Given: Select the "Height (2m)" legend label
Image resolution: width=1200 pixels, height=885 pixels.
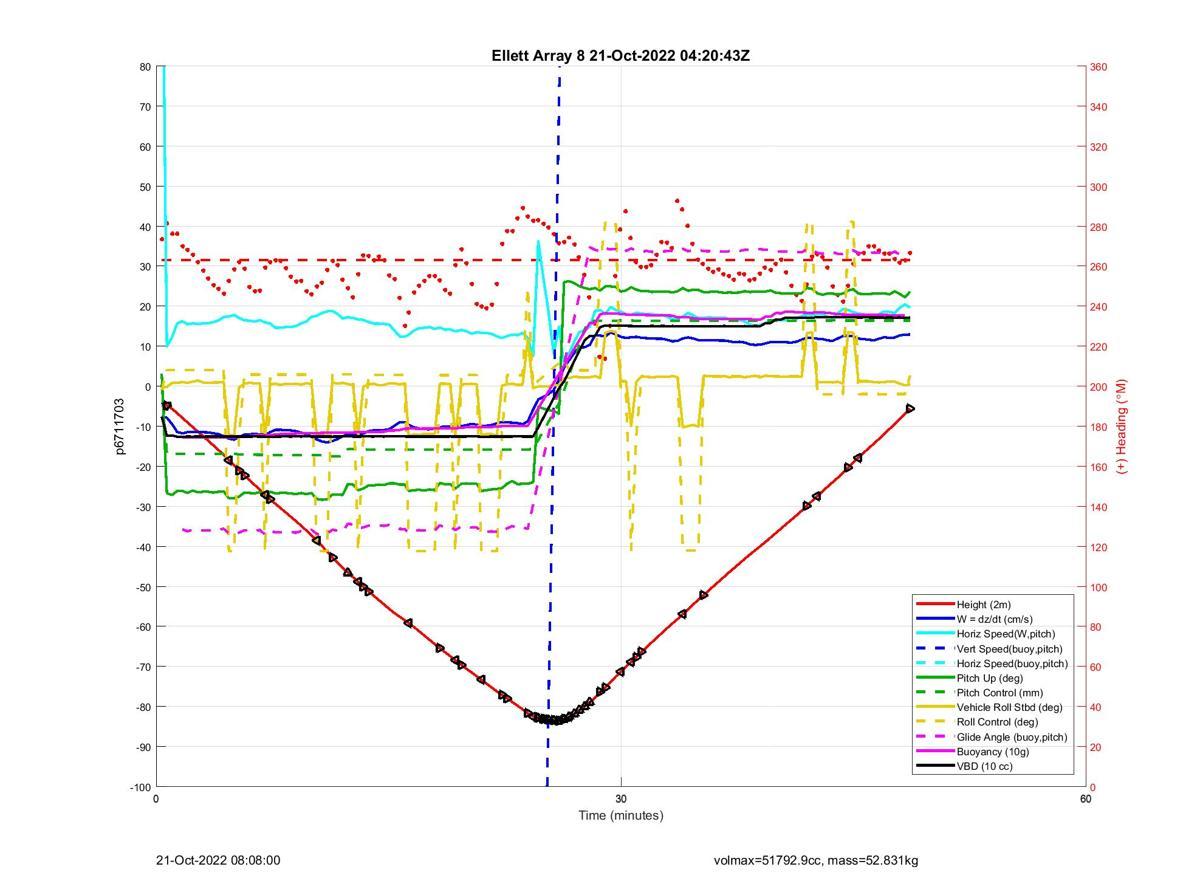Looking at the screenshot, I should click(x=984, y=604).
